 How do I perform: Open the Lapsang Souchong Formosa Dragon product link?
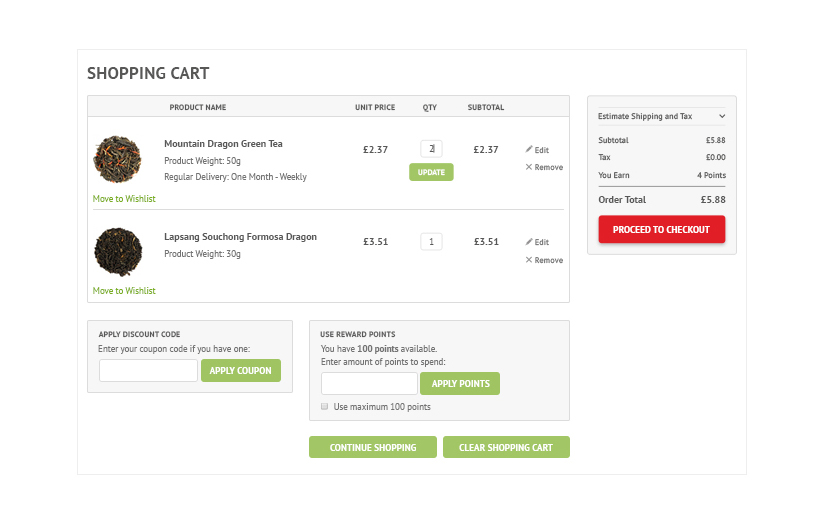tap(240, 237)
